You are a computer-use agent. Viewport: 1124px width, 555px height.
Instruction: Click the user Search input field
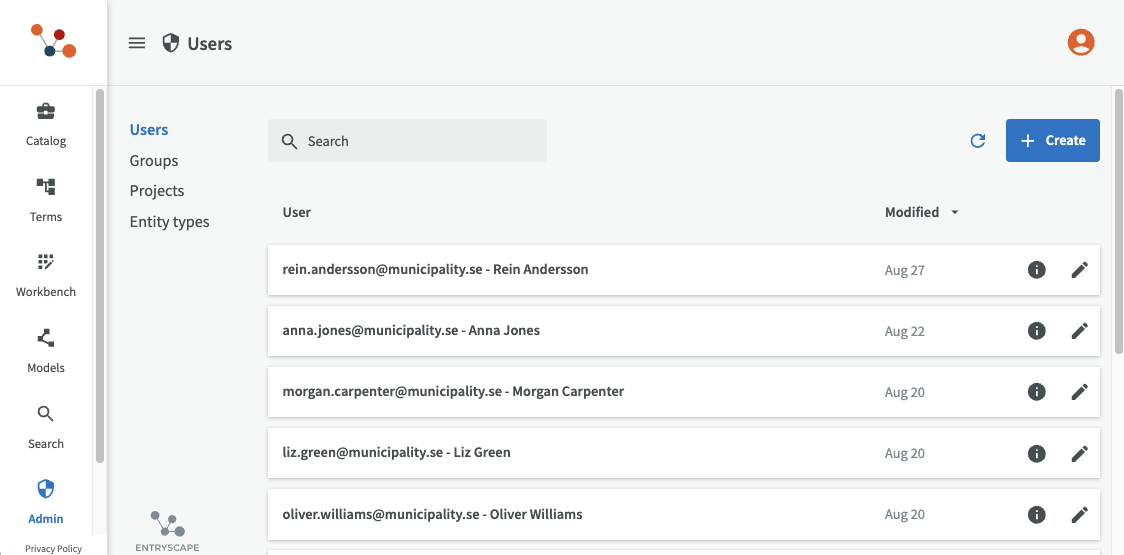(x=420, y=141)
